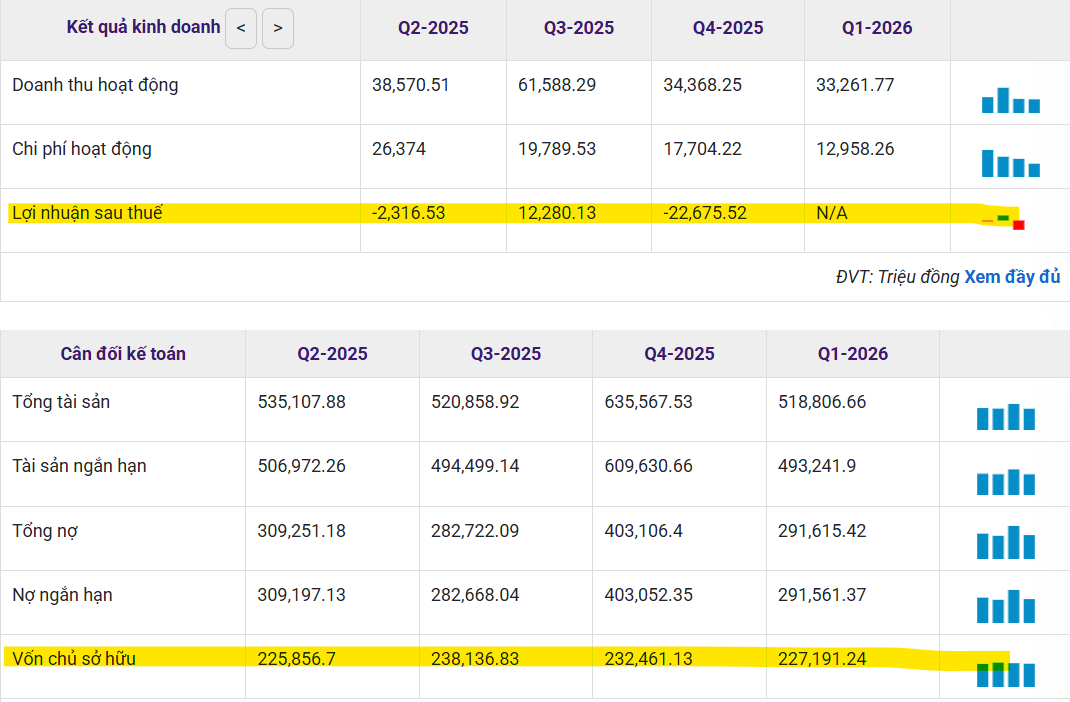
Task: Select the 'Vốn chủ sở hữu' row label
Action: [74, 658]
